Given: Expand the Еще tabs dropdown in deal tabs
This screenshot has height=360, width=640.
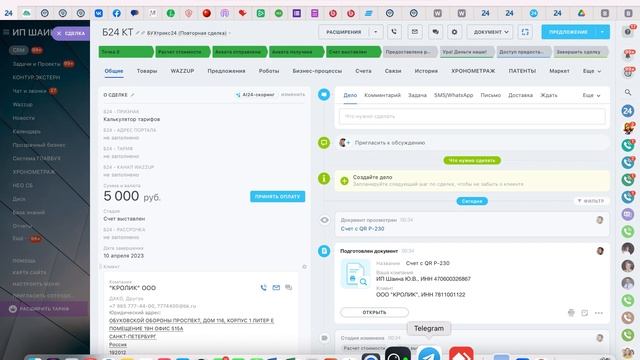Looking at the screenshot, I should pos(592,71).
